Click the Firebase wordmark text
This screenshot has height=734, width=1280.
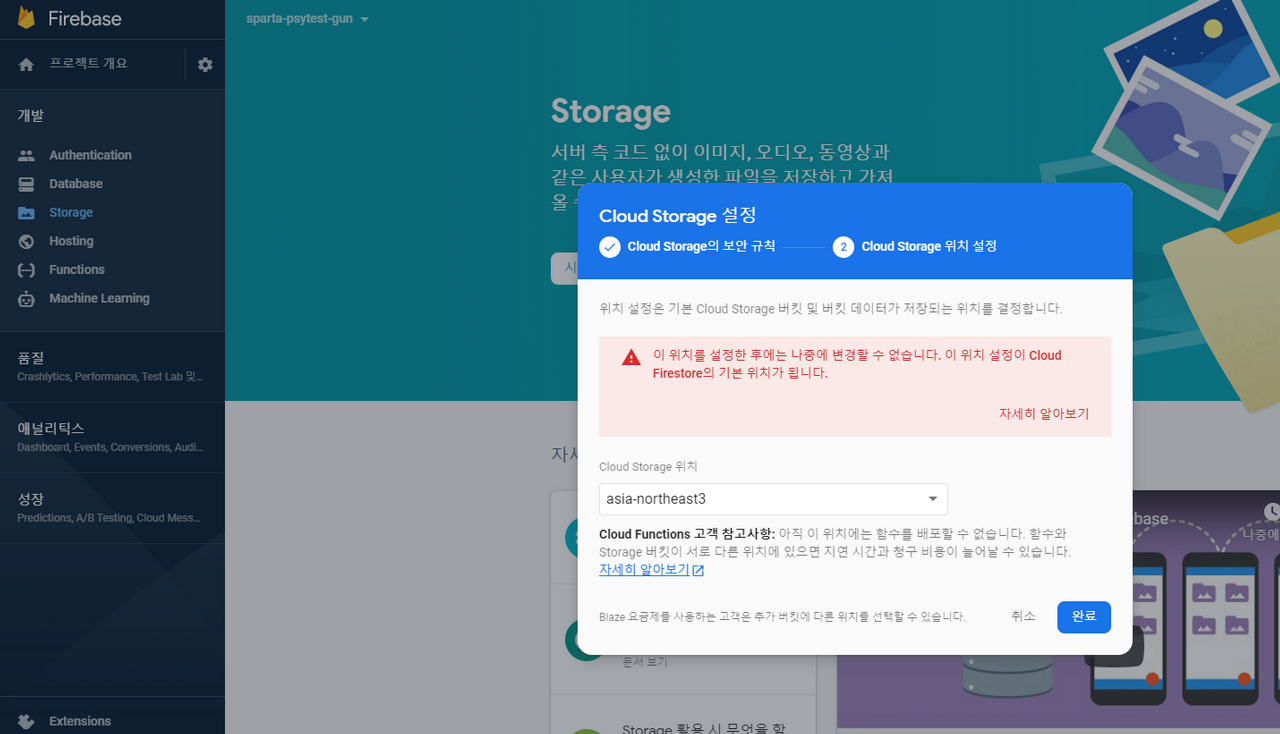(x=85, y=19)
